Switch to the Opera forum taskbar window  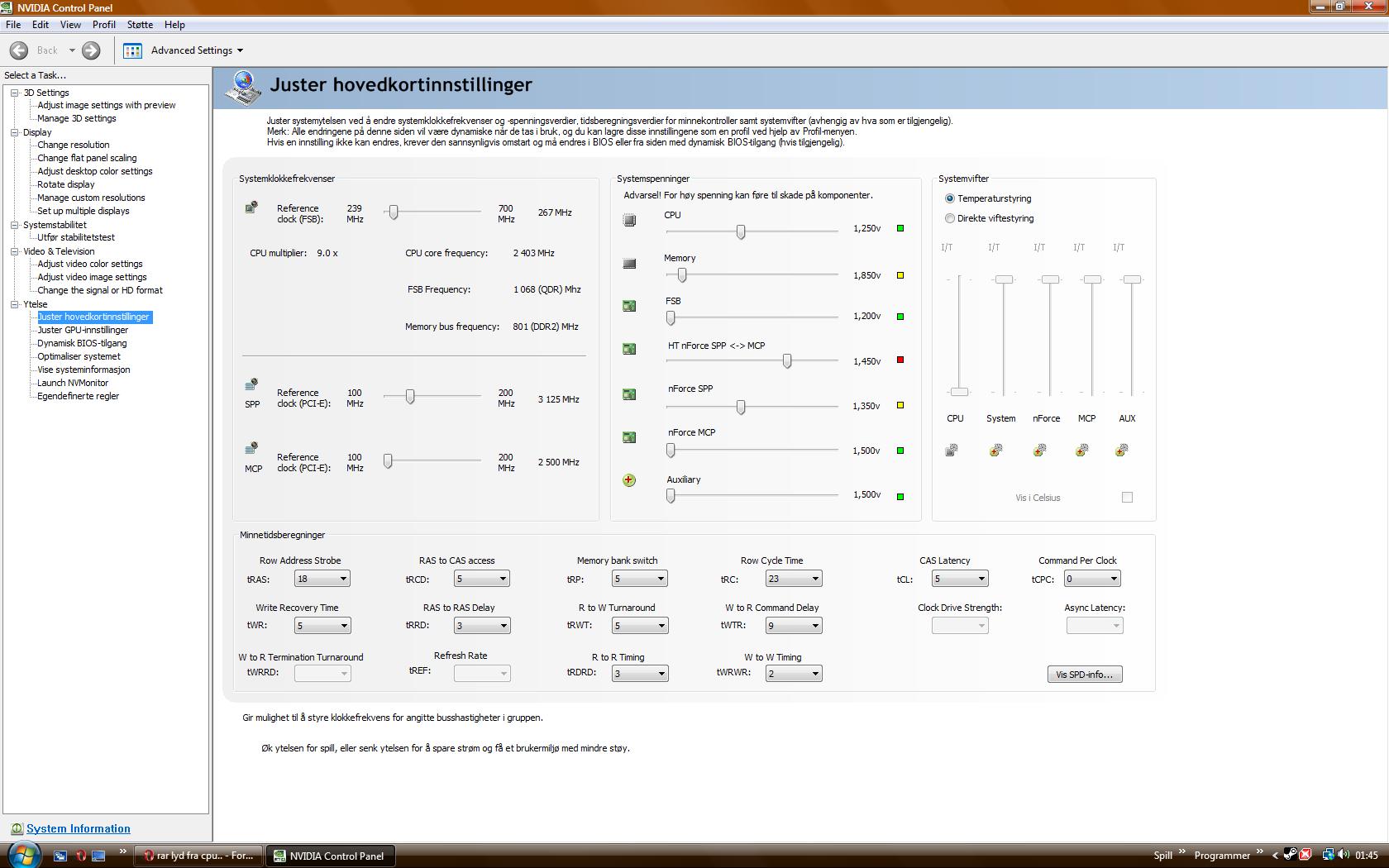coord(200,856)
